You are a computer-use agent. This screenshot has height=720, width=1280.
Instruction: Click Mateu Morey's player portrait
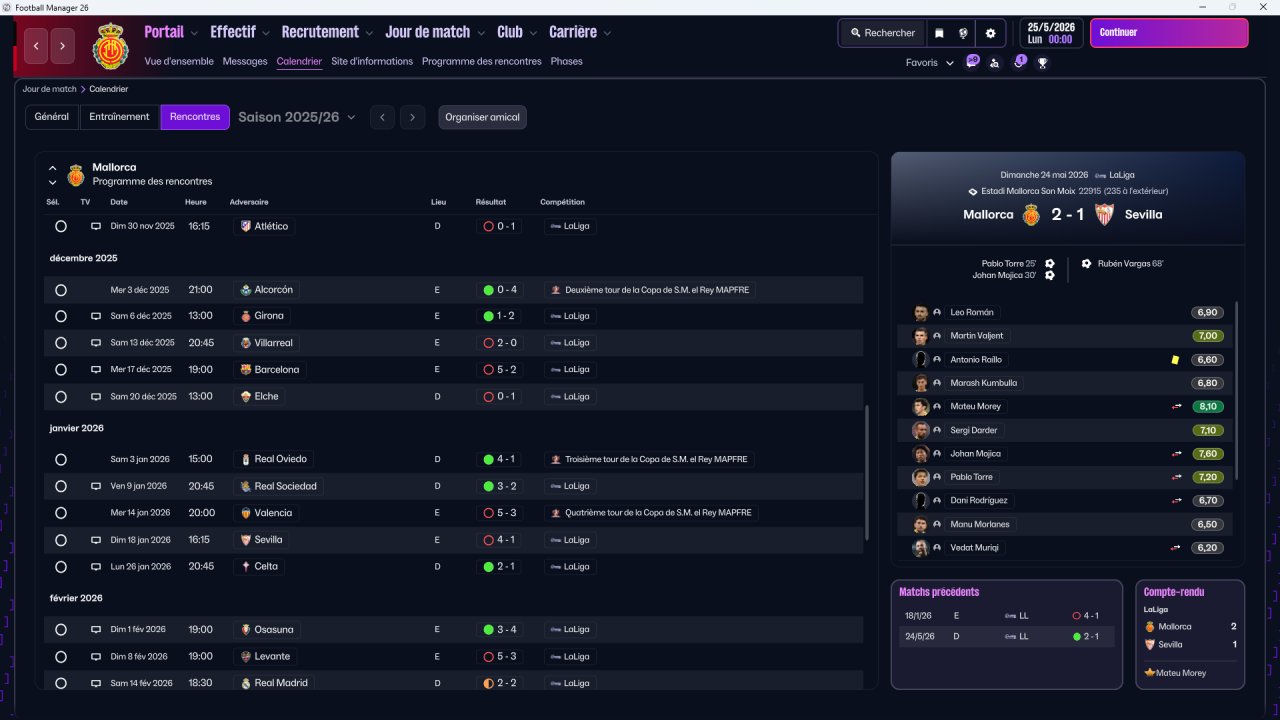921,407
